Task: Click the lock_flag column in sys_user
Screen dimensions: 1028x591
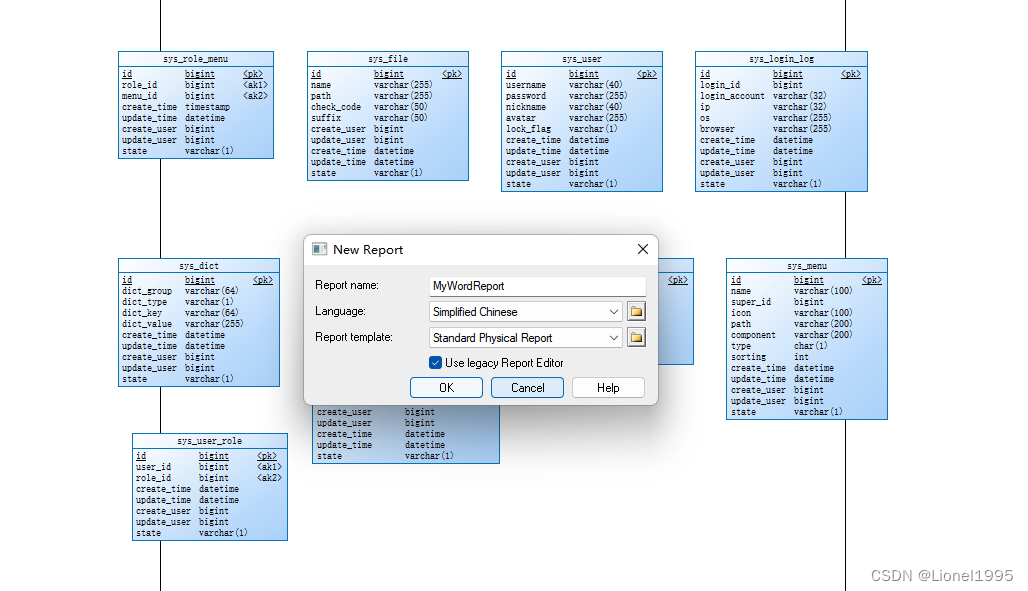Action: [528, 129]
